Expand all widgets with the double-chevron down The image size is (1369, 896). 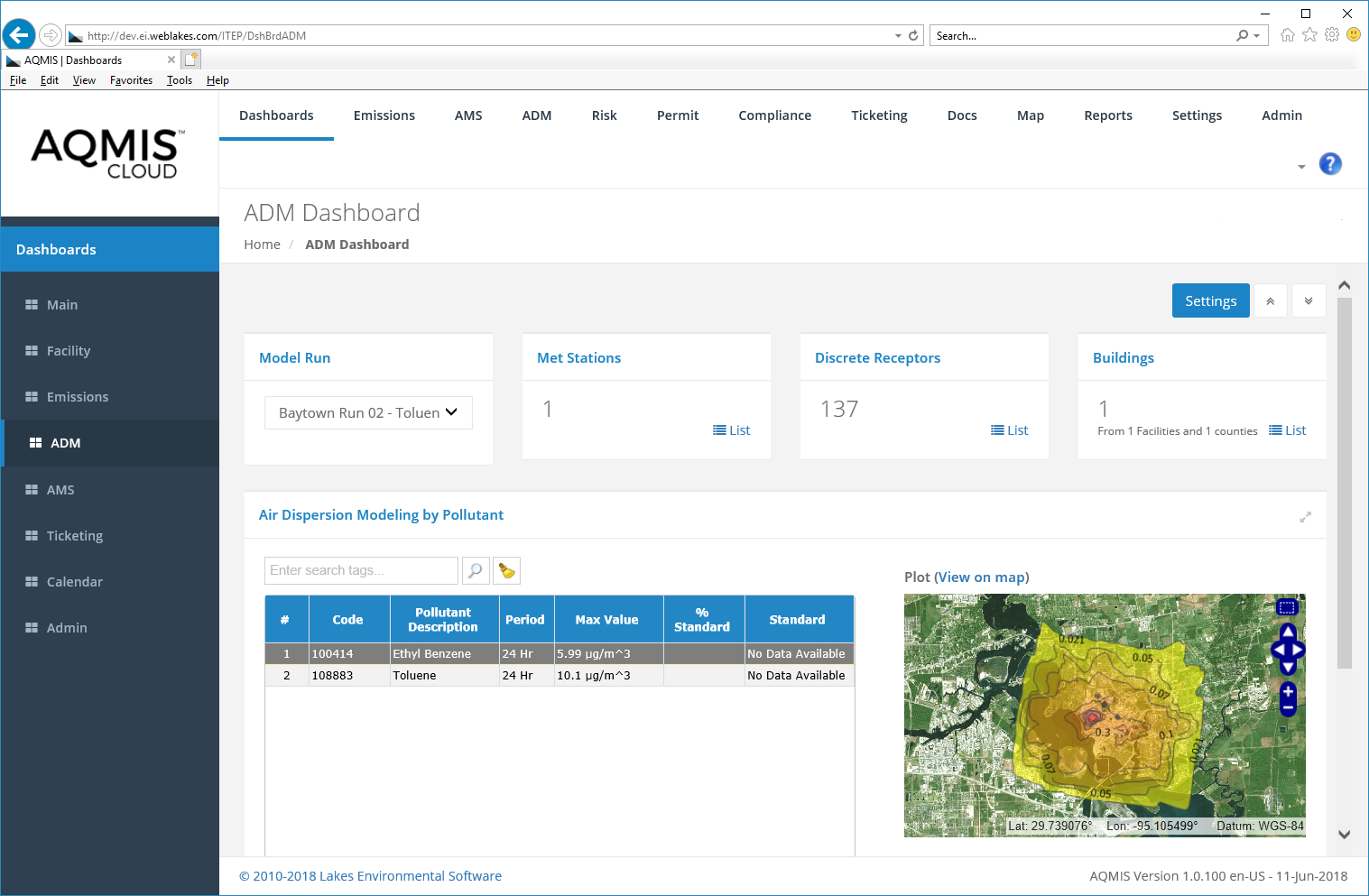pyautogui.click(x=1309, y=300)
